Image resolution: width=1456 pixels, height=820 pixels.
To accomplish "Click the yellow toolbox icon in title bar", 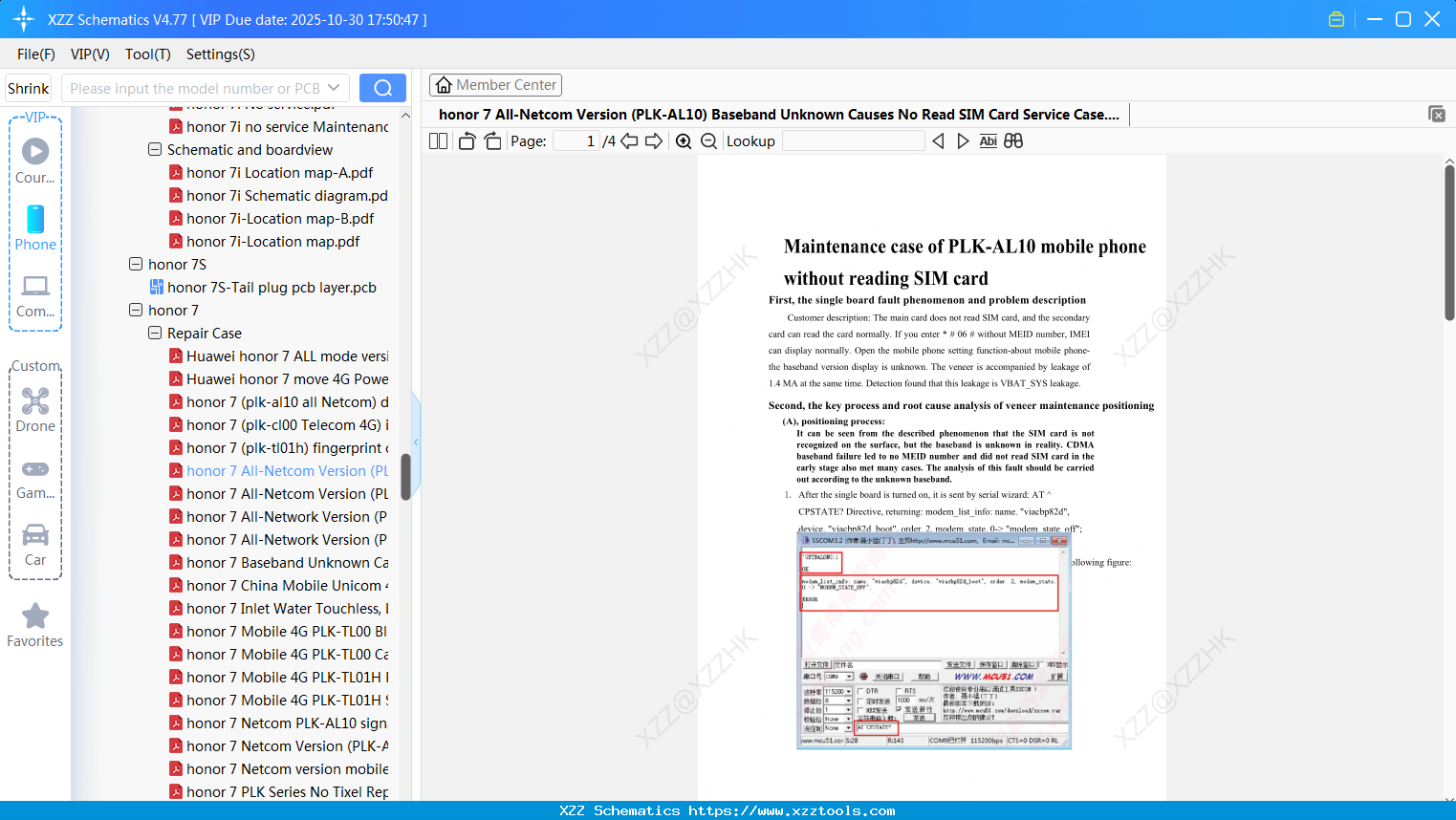I will coord(1336,19).
